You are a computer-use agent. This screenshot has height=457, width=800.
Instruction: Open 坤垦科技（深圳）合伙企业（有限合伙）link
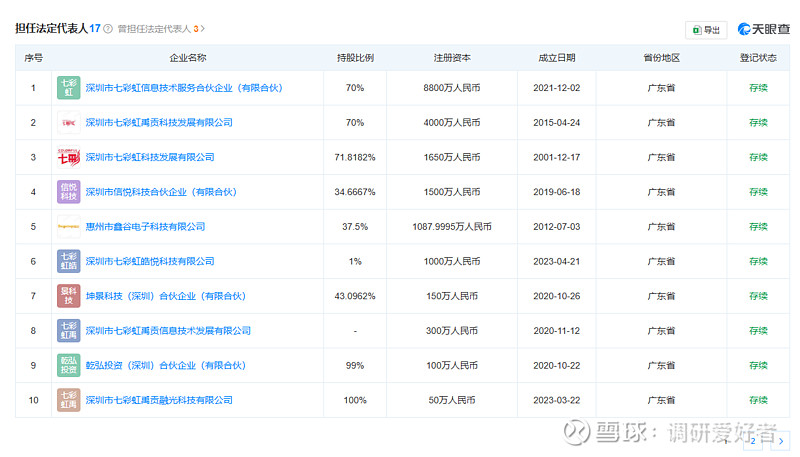(165, 296)
